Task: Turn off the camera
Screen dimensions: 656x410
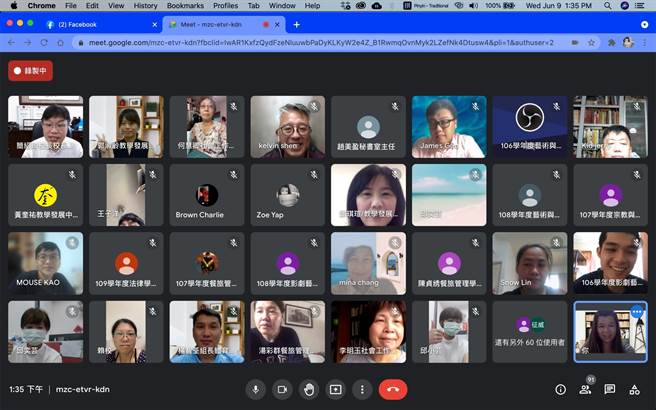Action: click(x=282, y=389)
